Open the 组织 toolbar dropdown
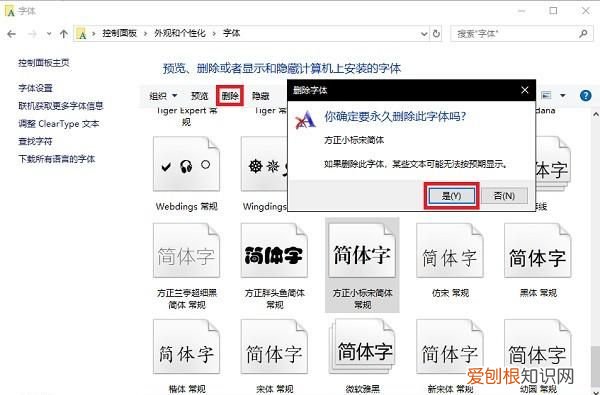This screenshot has width=600, height=395. 163,96
